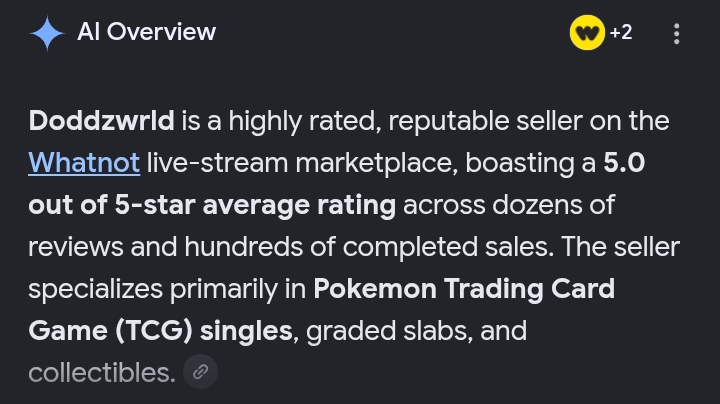This screenshot has height=404, width=720.
Task: Open the three-dot more options menu
Action: [676, 34]
